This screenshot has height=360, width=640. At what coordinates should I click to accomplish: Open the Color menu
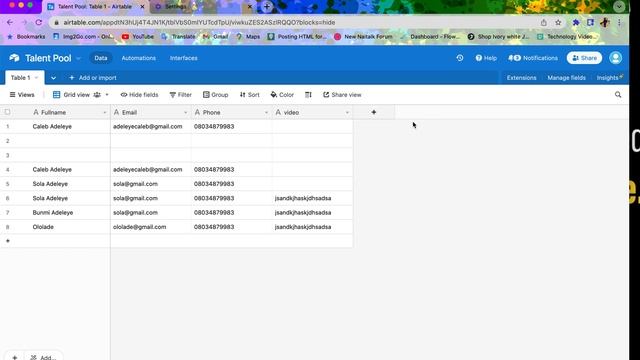pyautogui.click(x=282, y=95)
